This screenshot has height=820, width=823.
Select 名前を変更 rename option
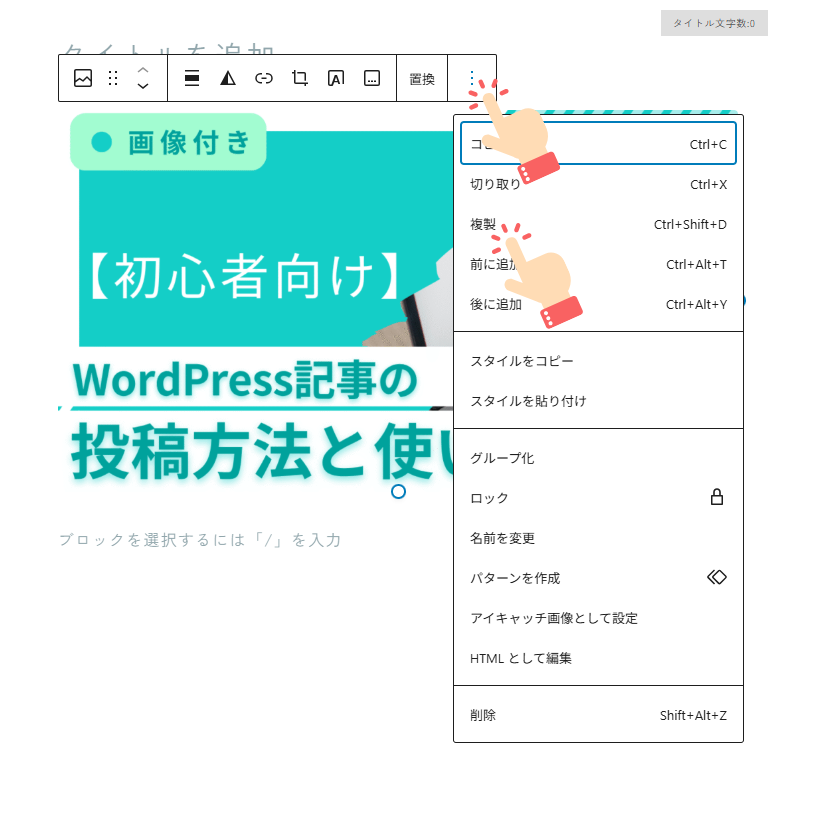[x=598, y=538]
